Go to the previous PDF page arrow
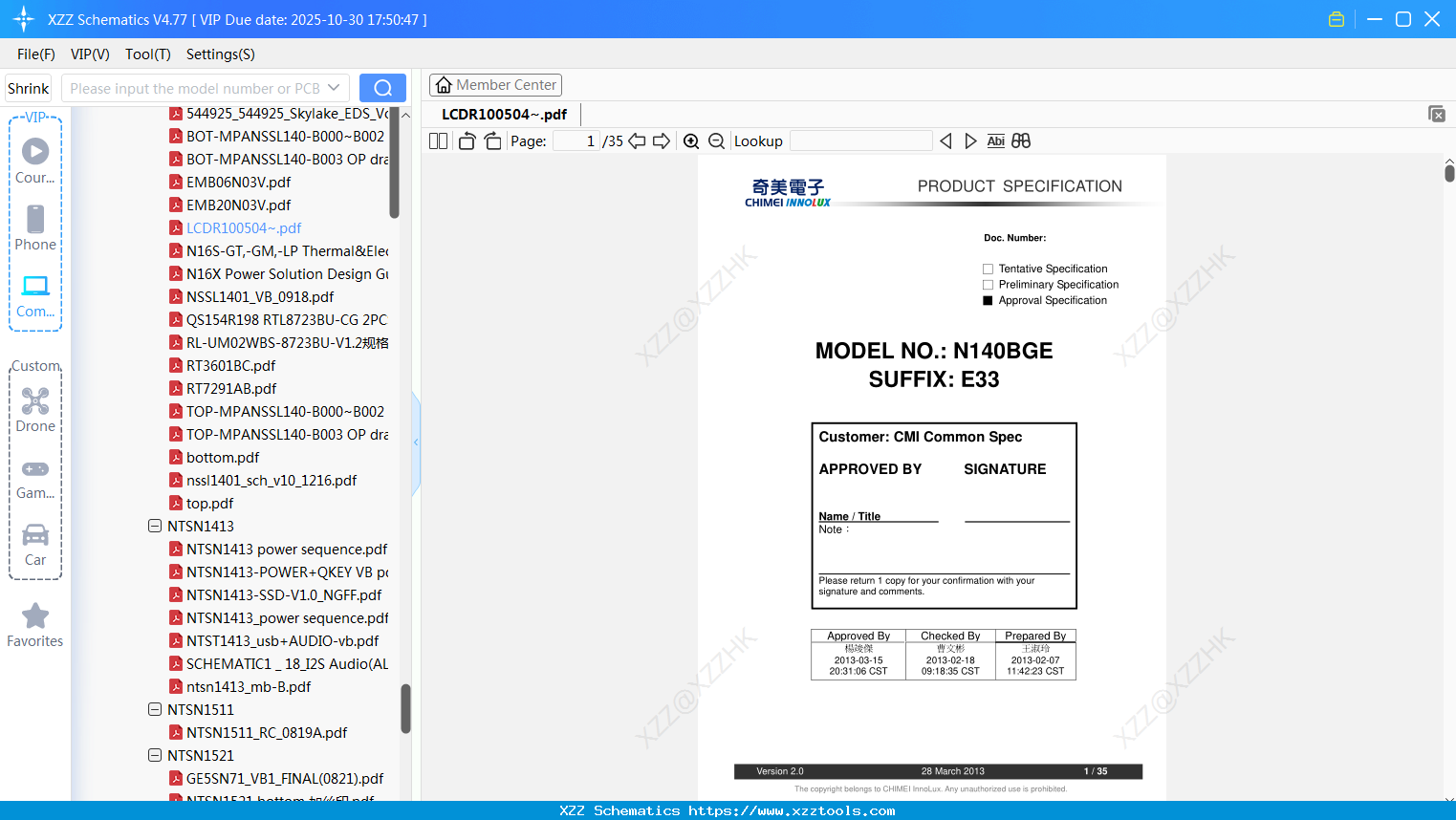1456x820 pixels. 637,141
